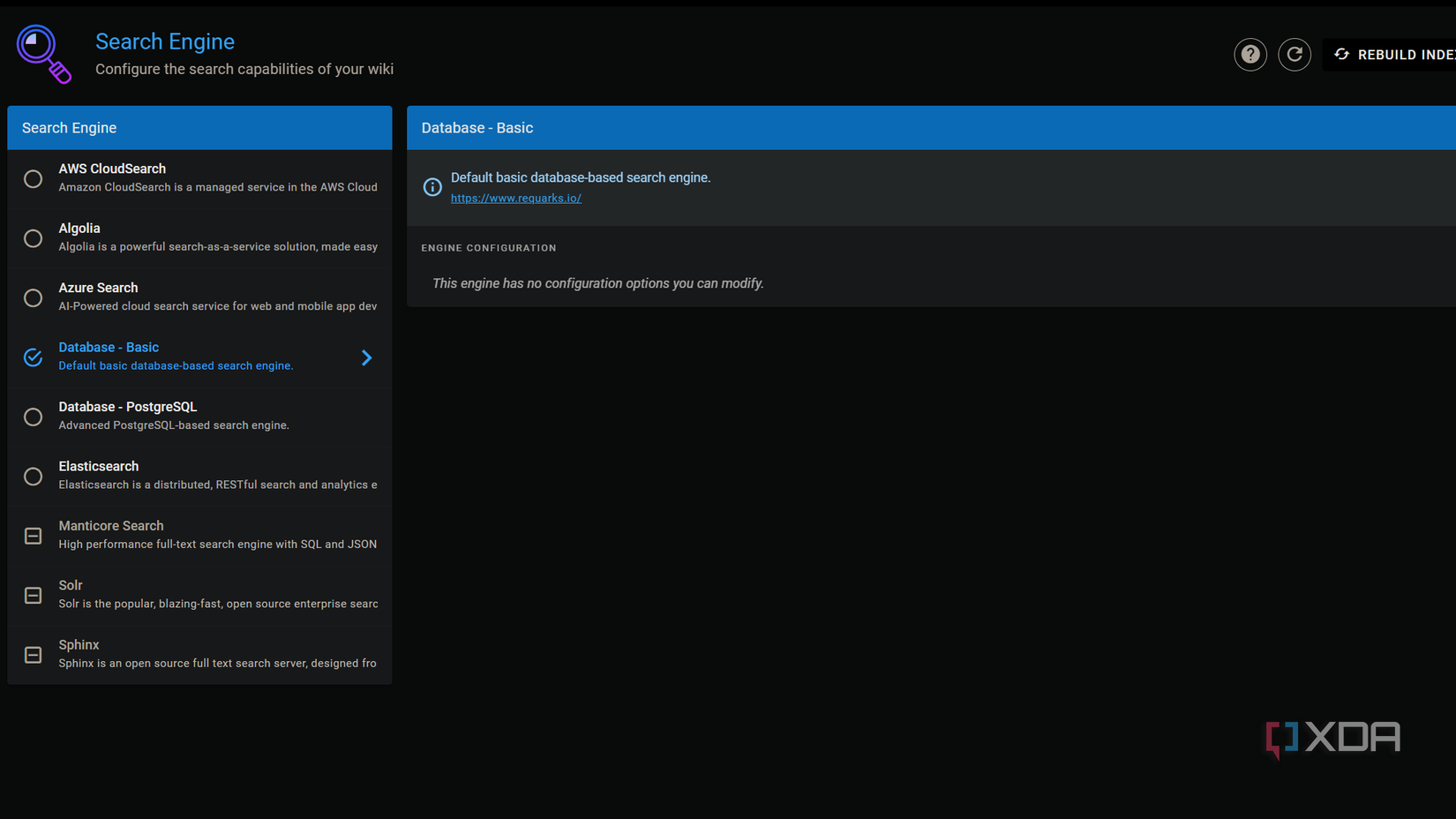Select the Azure Search engine radio button
1456x819 pixels.
point(33,297)
